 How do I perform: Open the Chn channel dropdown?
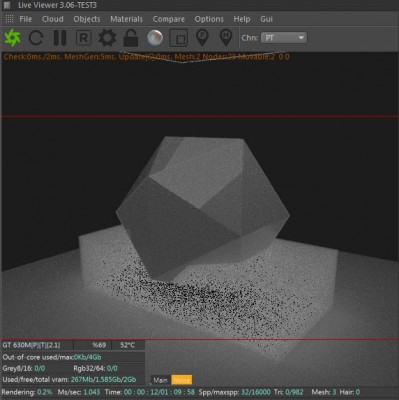point(284,38)
